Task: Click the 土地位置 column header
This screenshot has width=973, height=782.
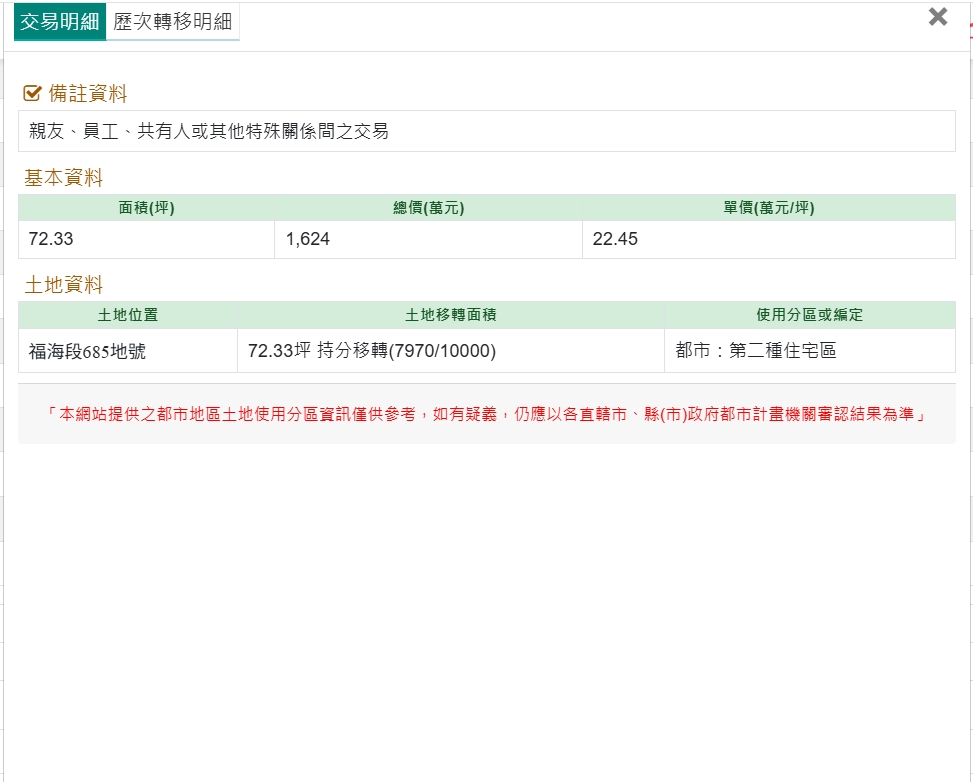Action: pos(127,315)
